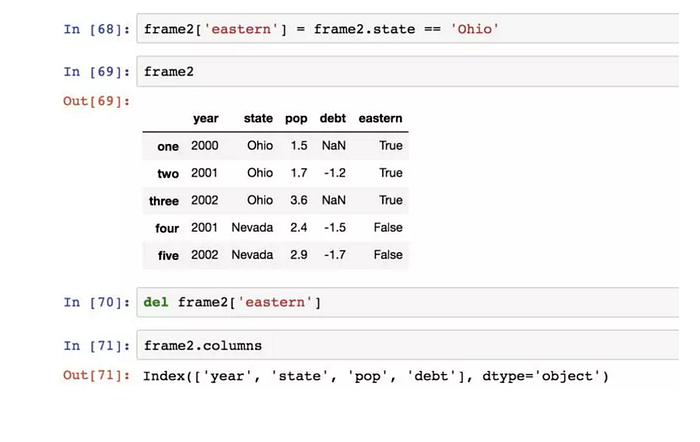Viewport: 700px width, 442px height.
Task: Click the In [69] frame2 code cell
Action: (408, 71)
